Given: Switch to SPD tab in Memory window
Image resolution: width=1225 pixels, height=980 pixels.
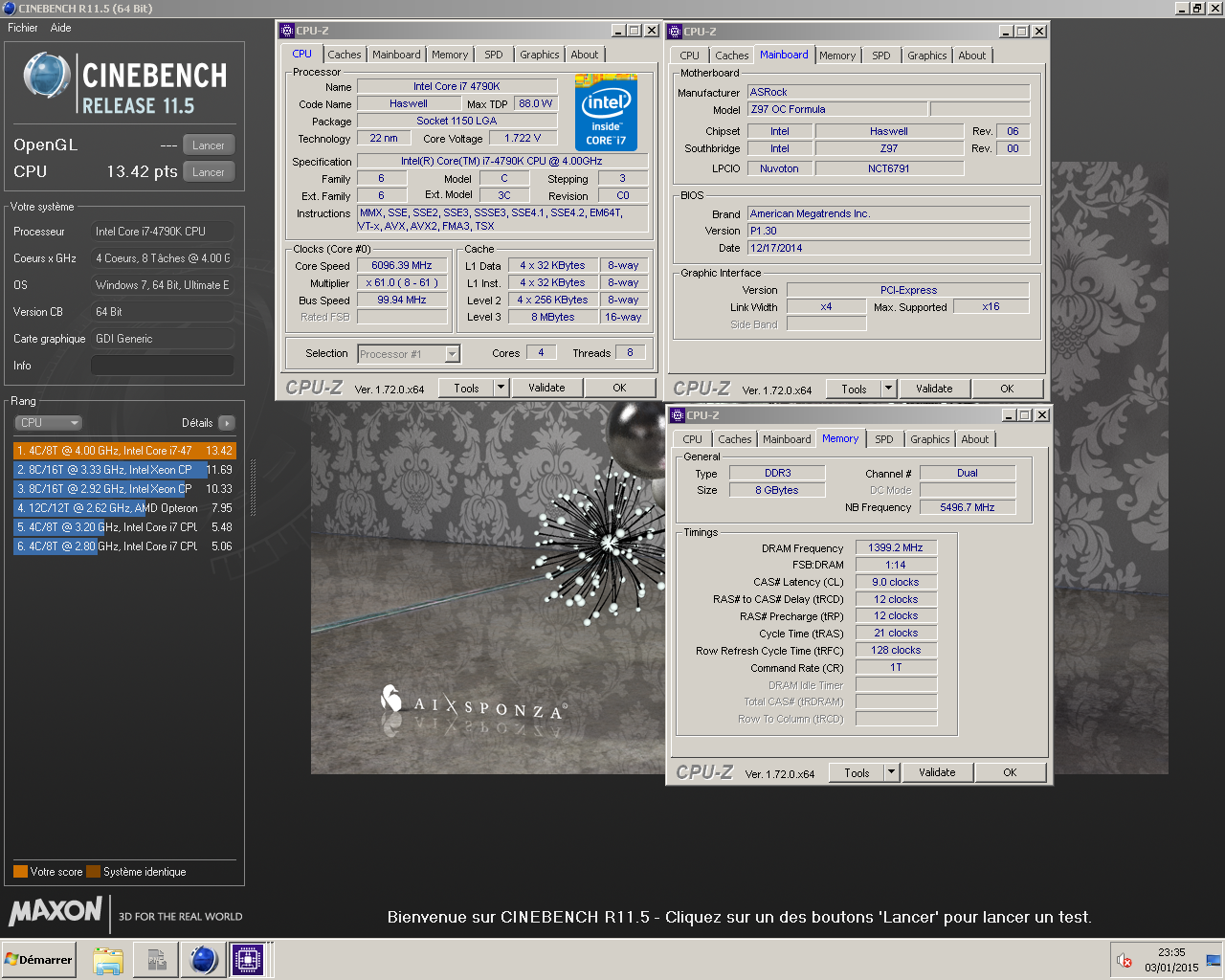Looking at the screenshot, I should click(884, 439).
